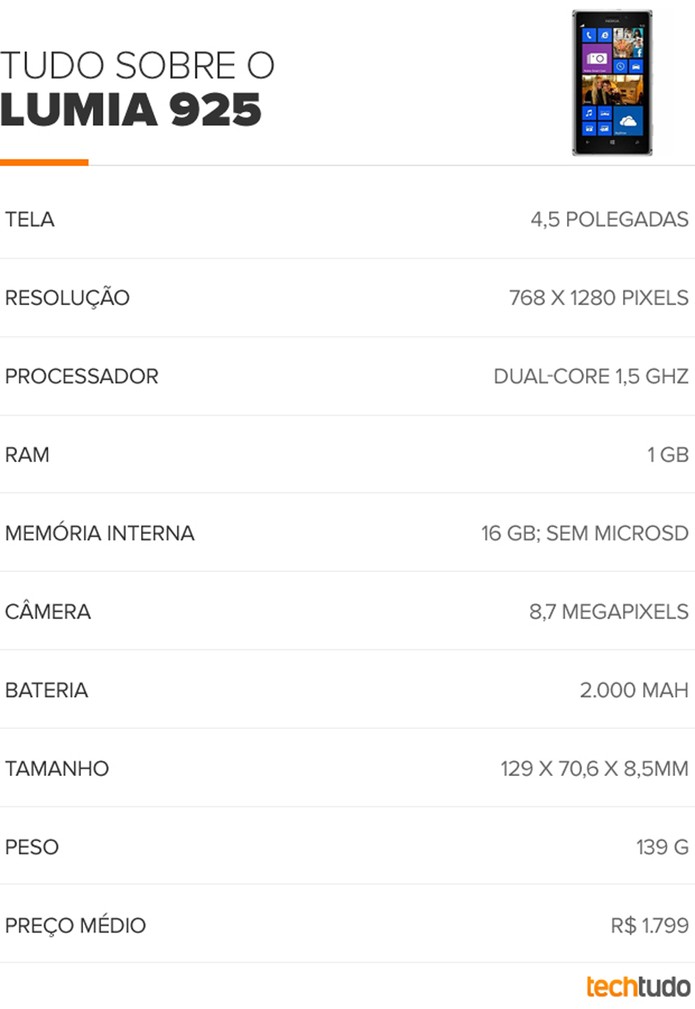
Task: Click the RAM row label
Action: (x=27, y=455)
